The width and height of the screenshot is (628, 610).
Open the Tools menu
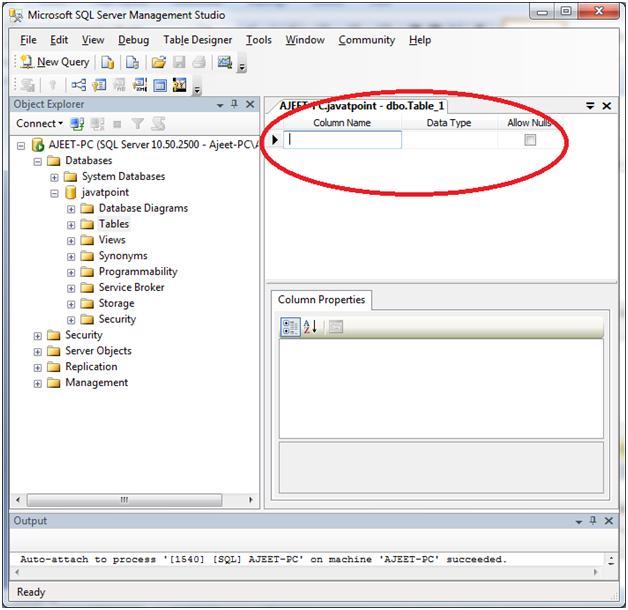[259, 40]
